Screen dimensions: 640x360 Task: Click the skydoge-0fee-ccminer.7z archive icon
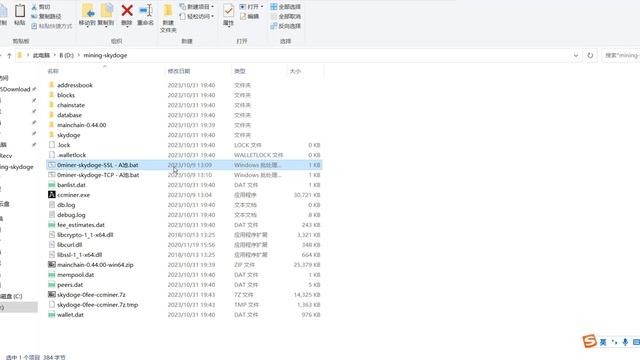point(52,295)
